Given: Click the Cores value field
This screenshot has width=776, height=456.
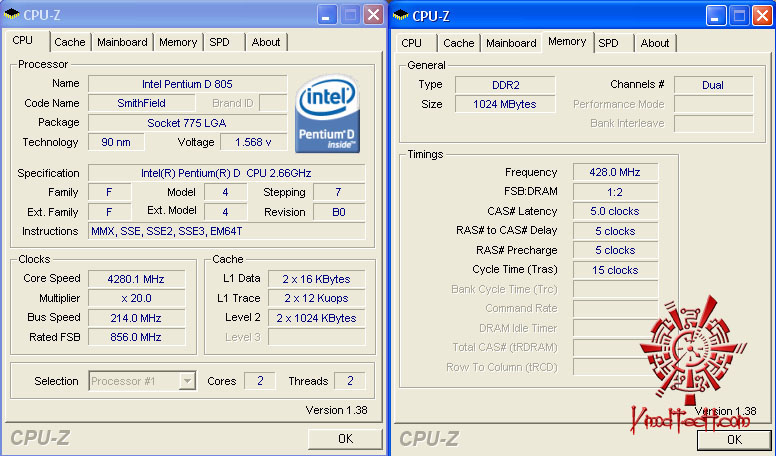Looking at the screenshot, I should coord(260,381).
